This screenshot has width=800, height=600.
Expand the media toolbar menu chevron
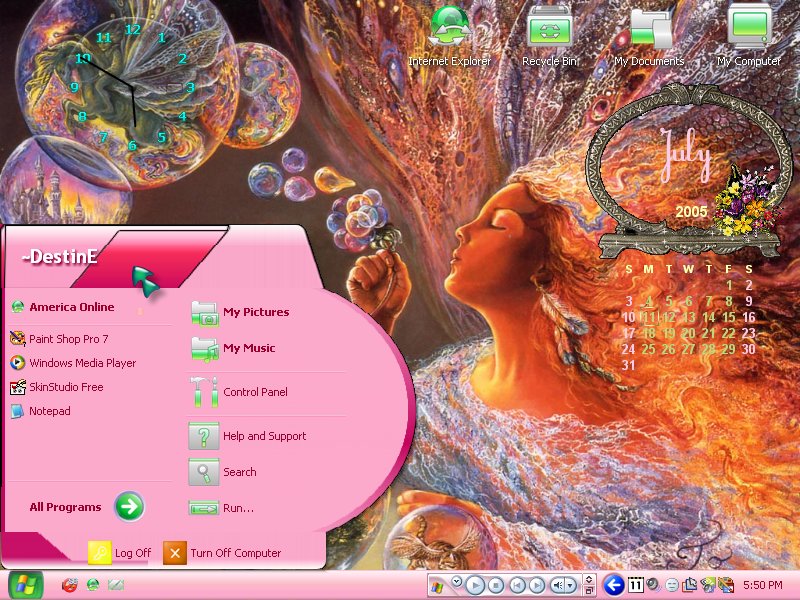pyautogui.click(x=457, y=582)
